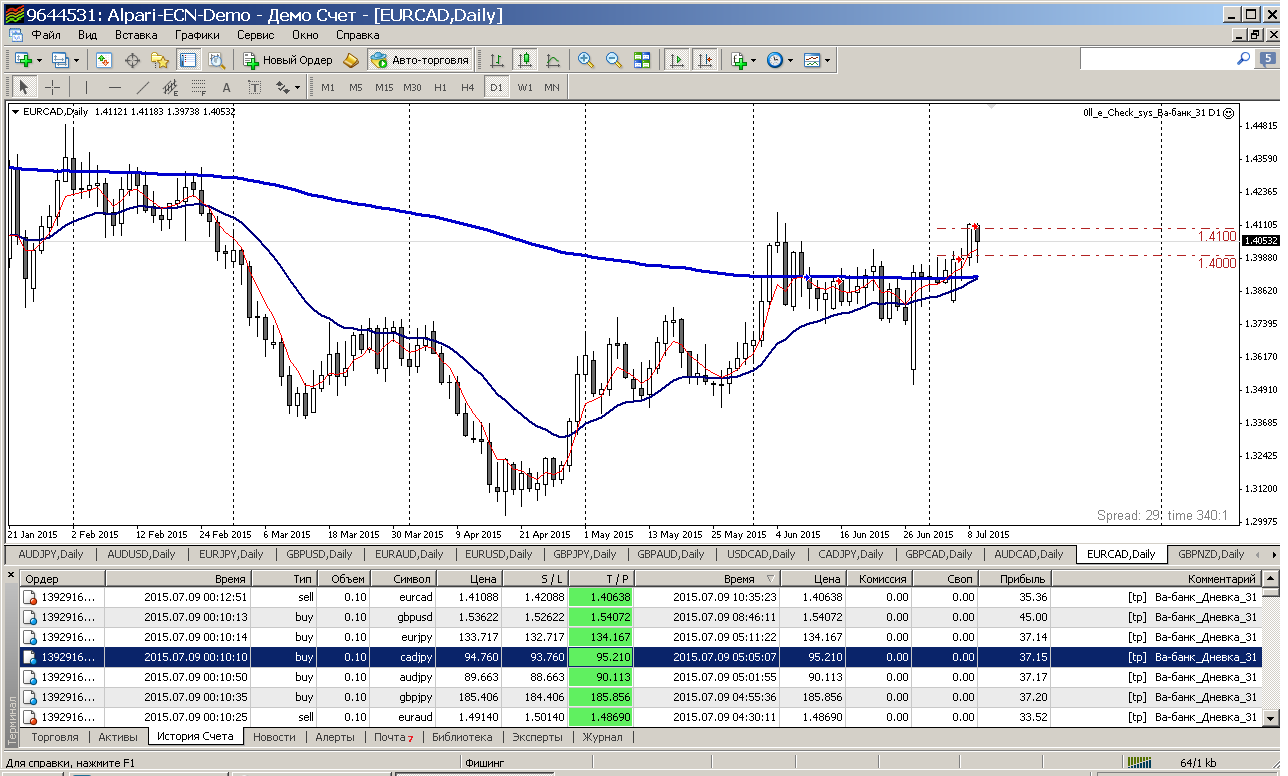
Task: Expand the new chart dropdown arrow
Action: coord(40,60)
